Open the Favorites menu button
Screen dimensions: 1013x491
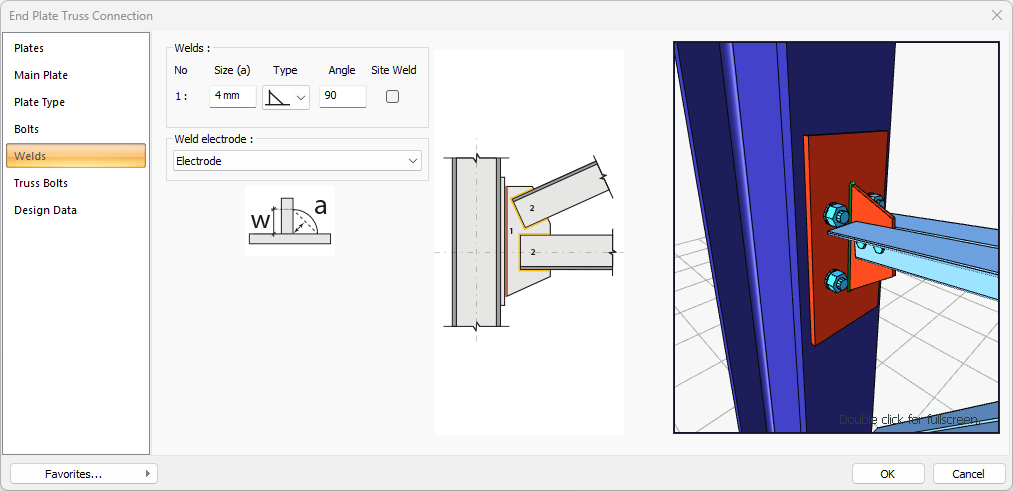(x=83, y=474)
